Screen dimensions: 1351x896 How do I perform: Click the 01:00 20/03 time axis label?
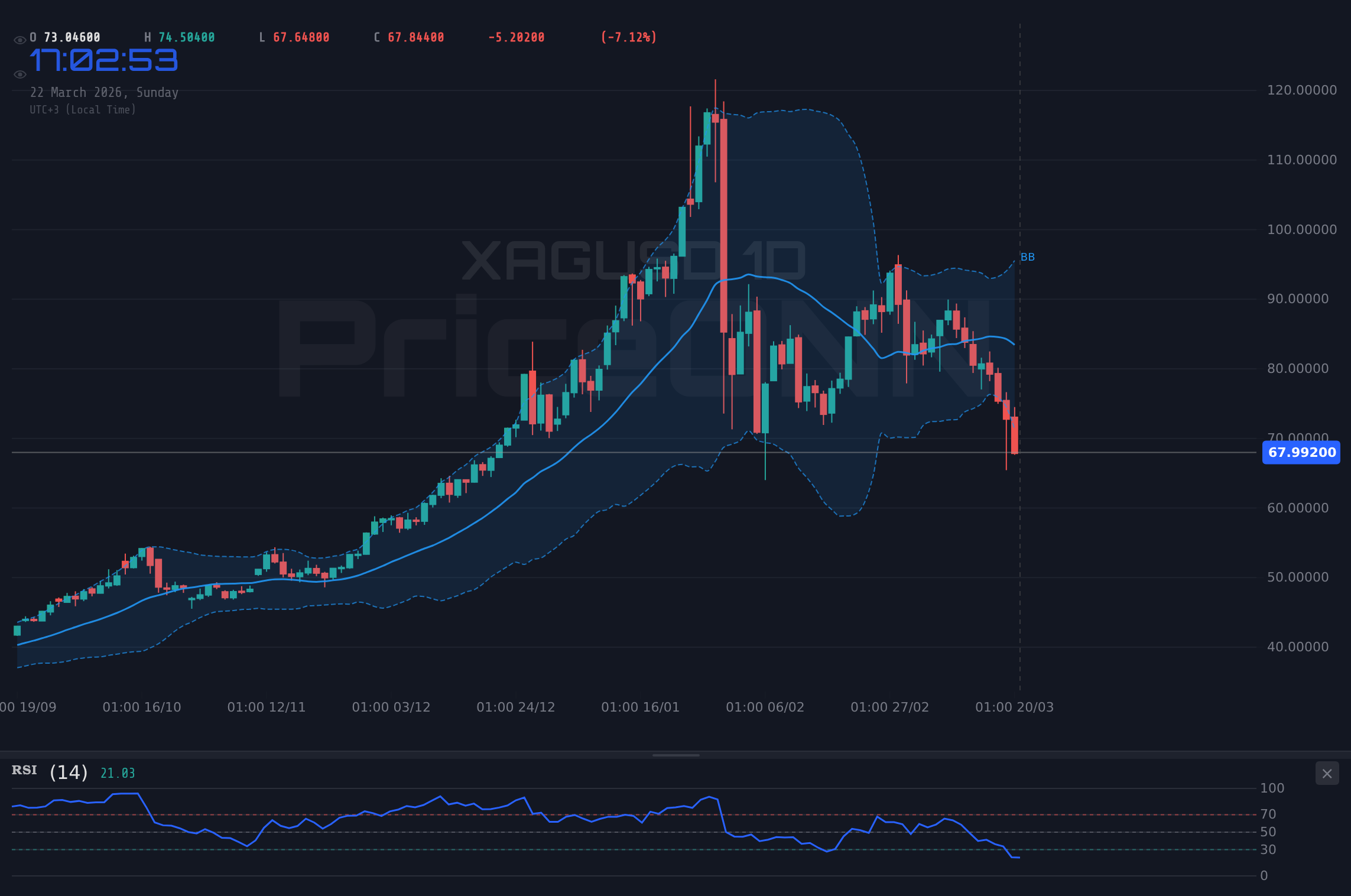click(x=1014, y=707)
